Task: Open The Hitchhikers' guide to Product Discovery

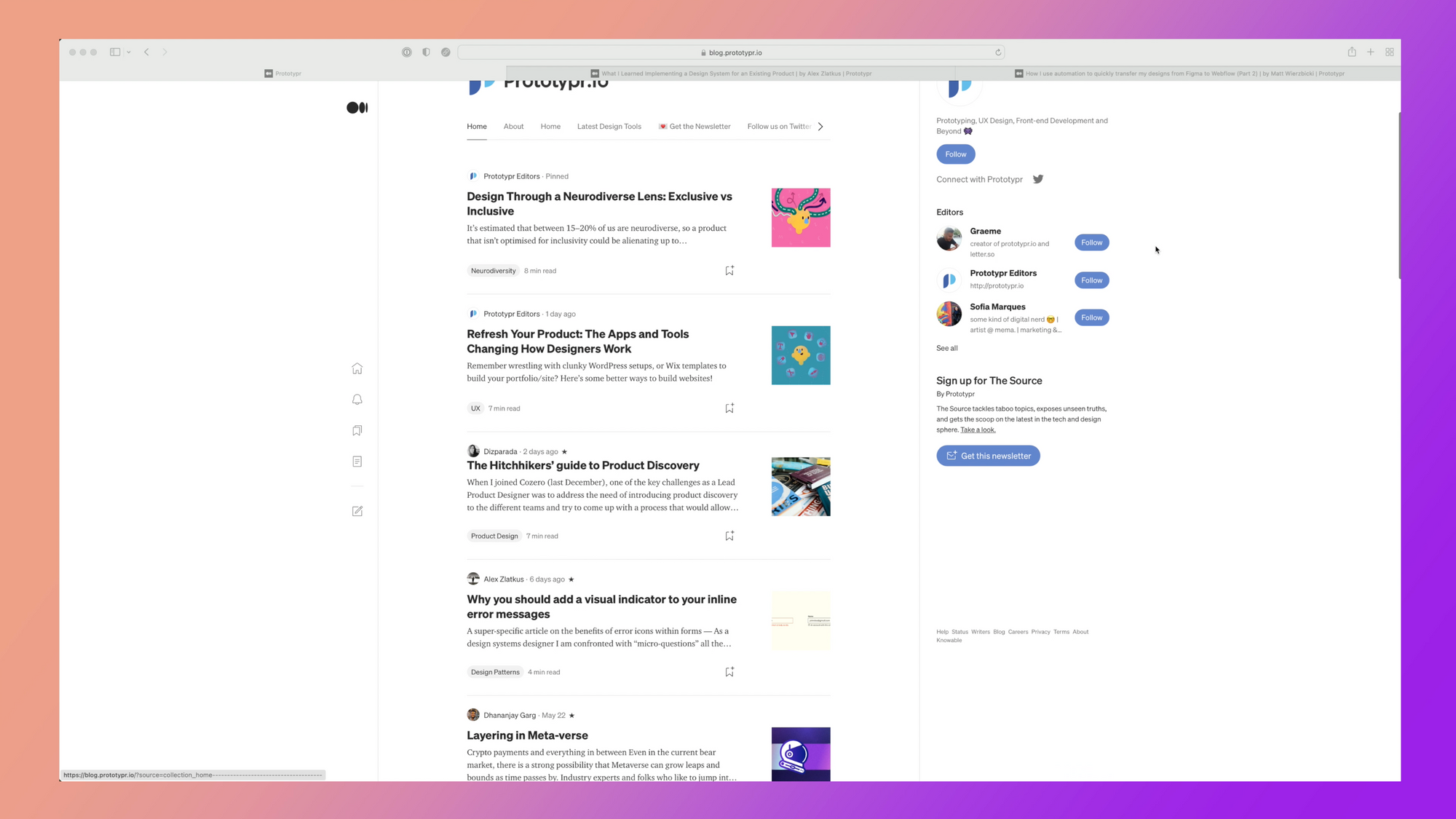Action: 582,465
